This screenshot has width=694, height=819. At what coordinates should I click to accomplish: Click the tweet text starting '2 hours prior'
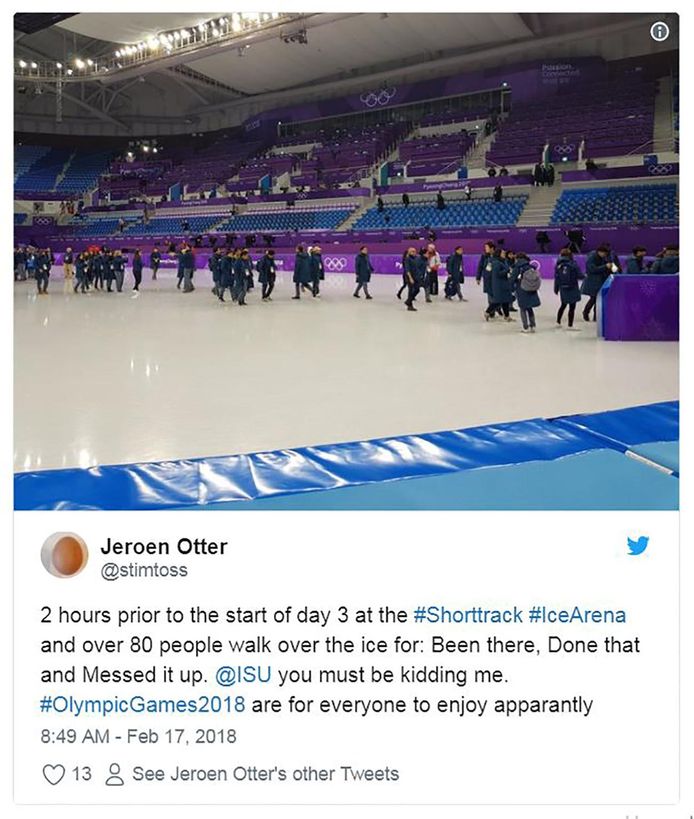[x=340, y=660]
